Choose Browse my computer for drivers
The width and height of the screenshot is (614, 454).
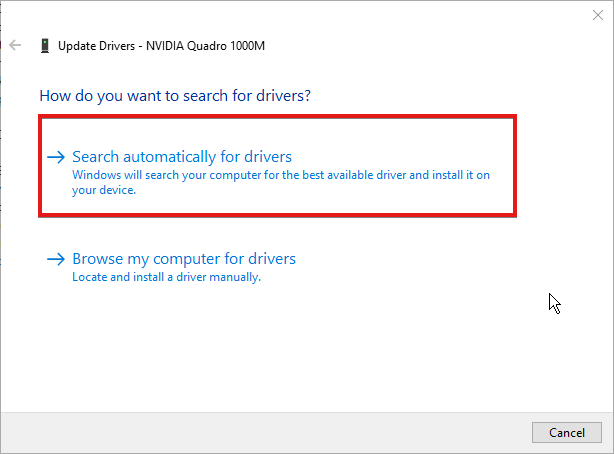[184, 259]
